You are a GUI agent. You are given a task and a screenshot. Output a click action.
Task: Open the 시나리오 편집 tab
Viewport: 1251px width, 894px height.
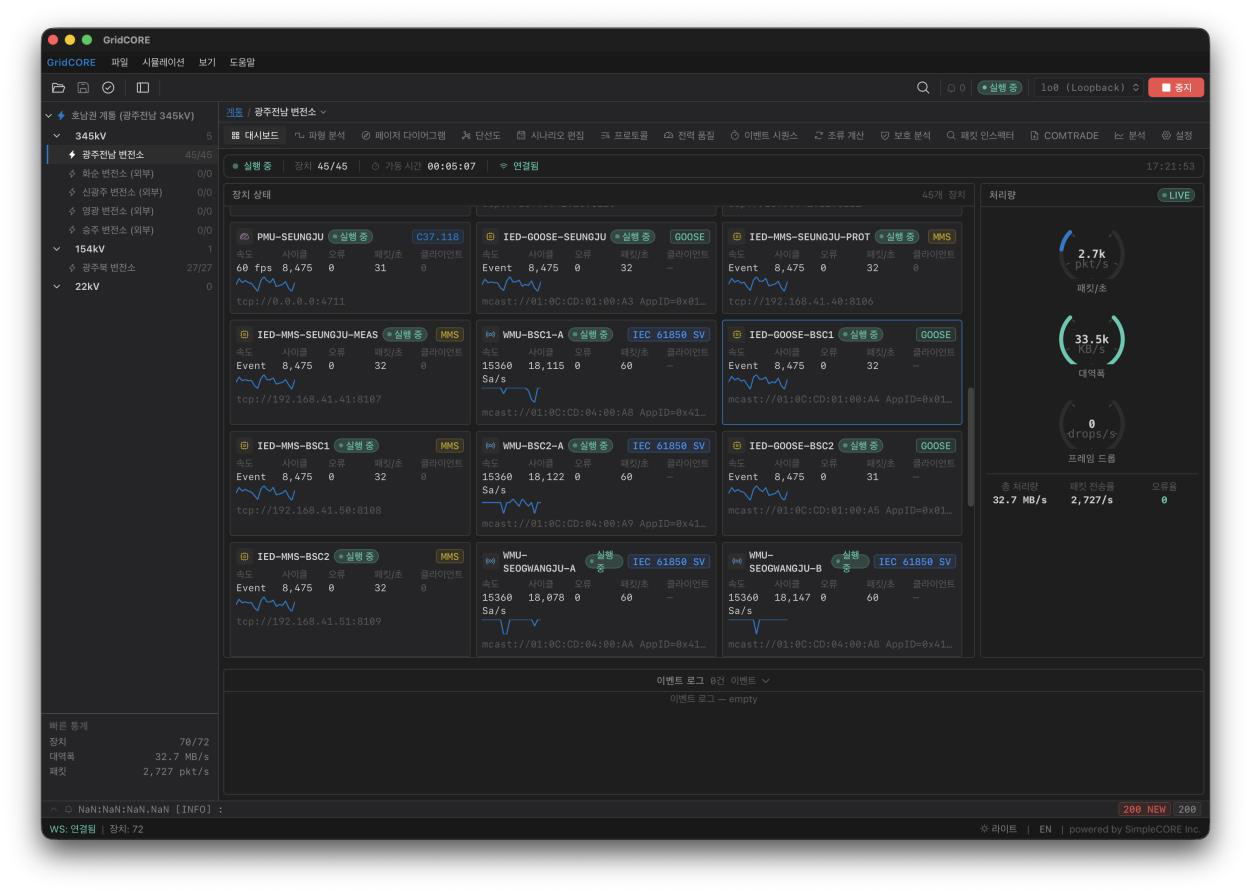pyautogui.click(x=550, y=135)
